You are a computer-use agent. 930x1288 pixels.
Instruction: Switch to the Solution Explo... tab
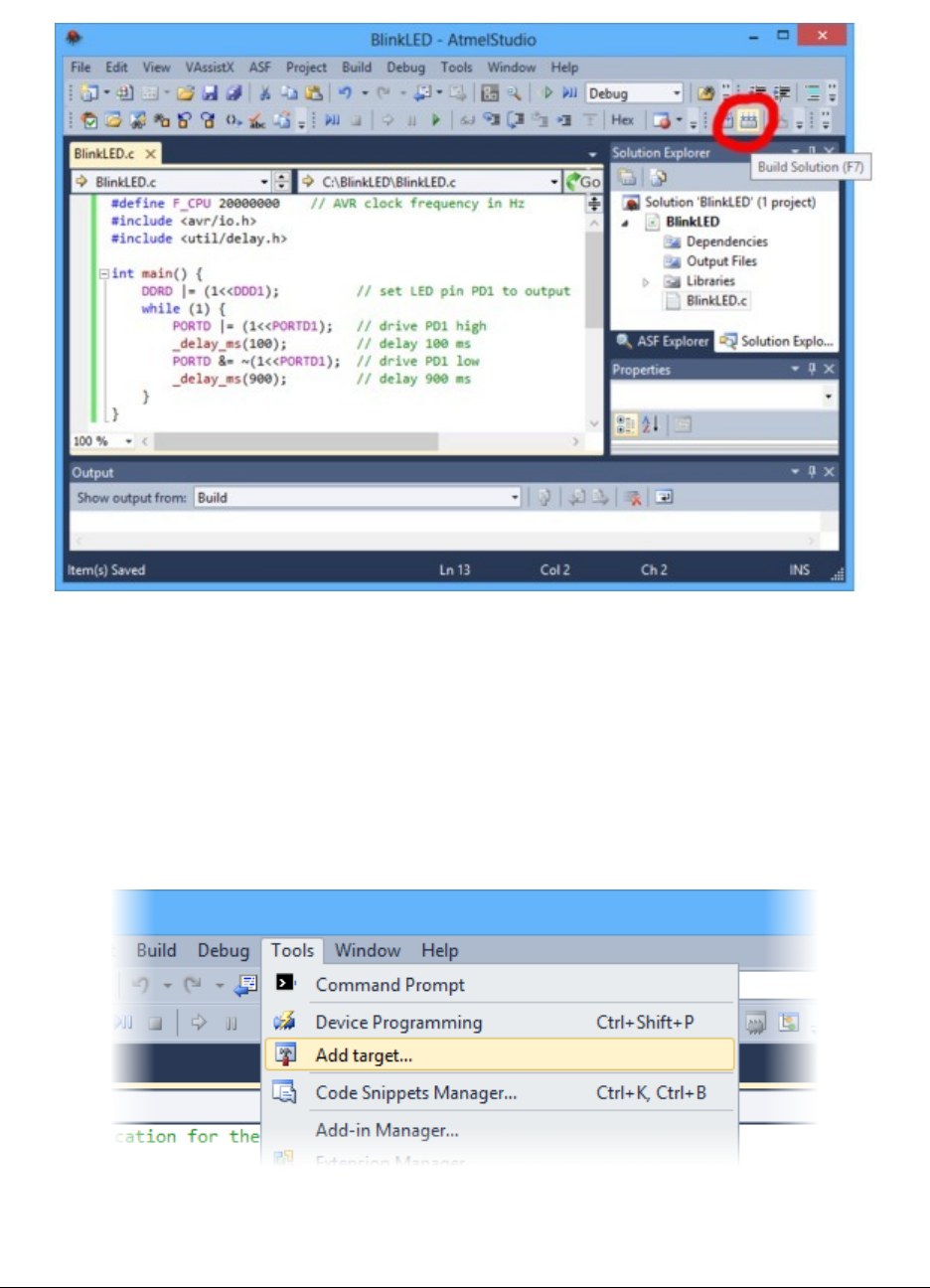click(x=776, y=341)
